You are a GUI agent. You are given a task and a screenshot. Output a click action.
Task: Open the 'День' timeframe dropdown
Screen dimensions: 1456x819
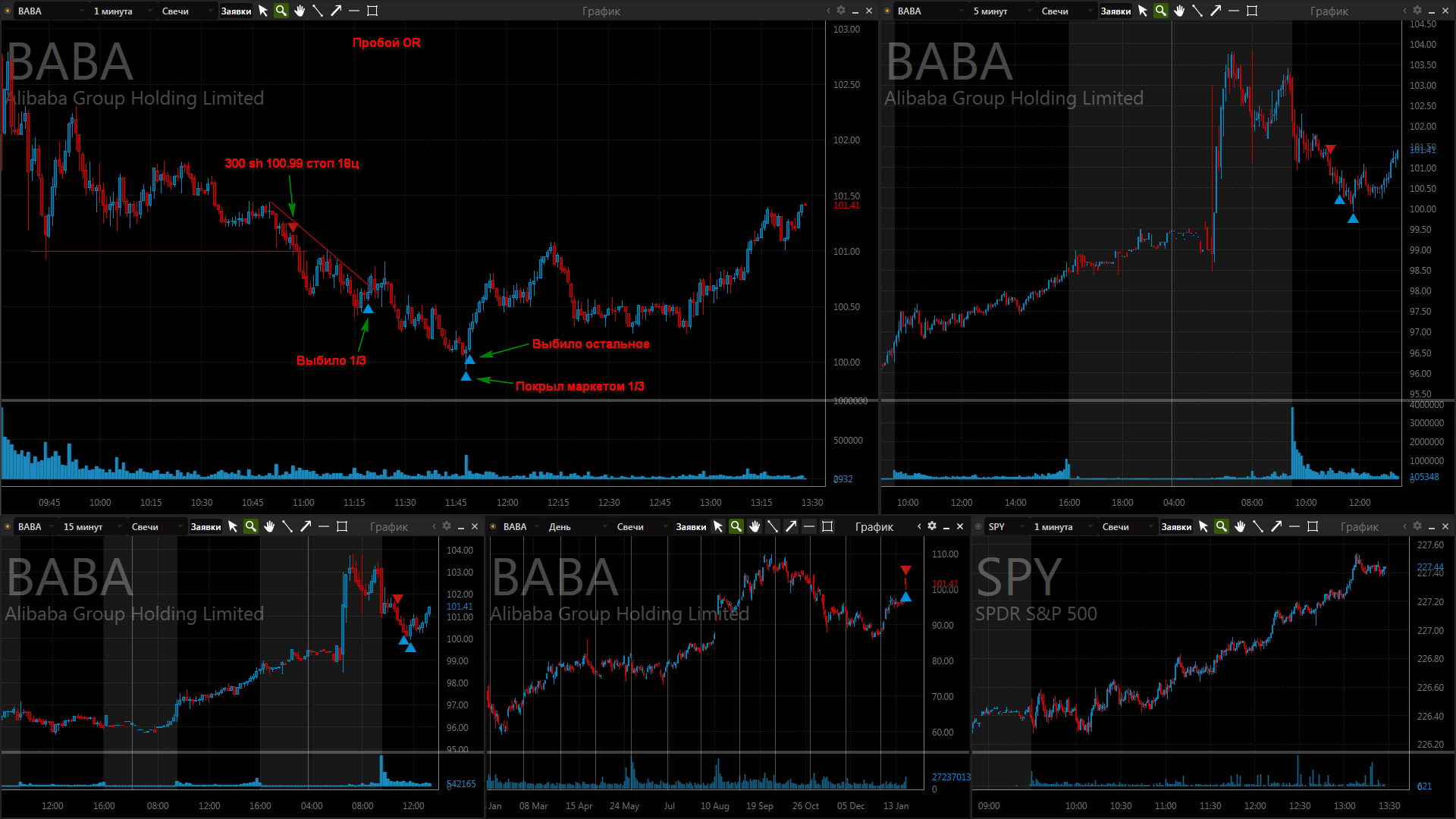point(576,527)
